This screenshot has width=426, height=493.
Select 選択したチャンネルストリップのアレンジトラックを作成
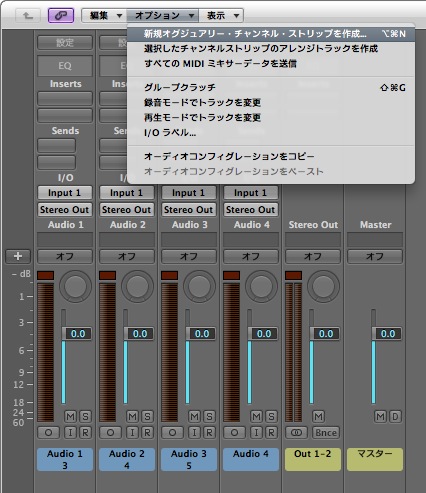coord(271,49)
